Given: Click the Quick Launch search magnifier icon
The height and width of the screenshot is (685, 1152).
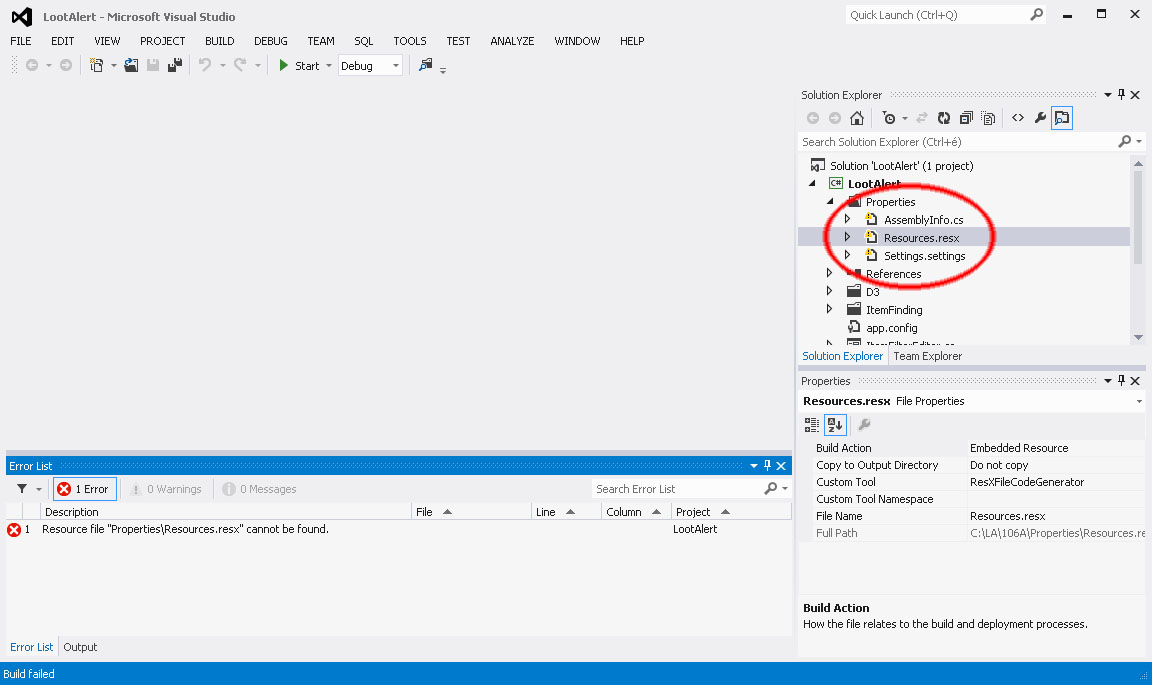Looking at the screenshot, I should point(1037,14).
